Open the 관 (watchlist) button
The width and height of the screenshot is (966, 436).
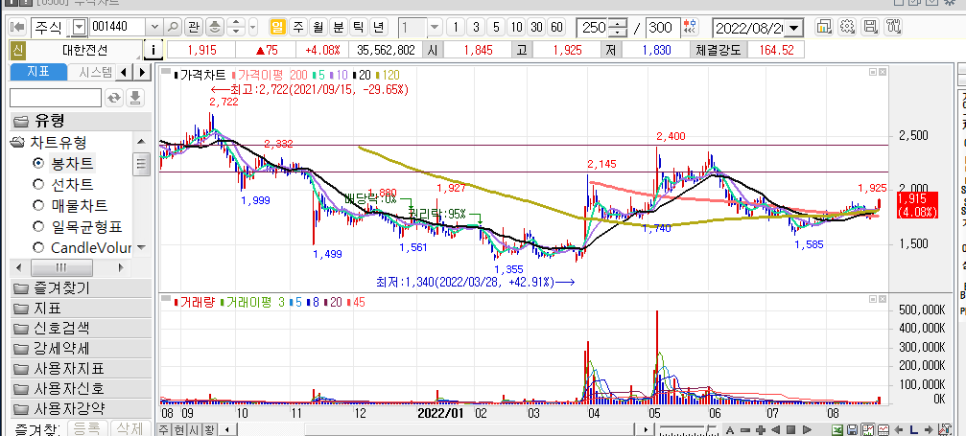point(194,27)
